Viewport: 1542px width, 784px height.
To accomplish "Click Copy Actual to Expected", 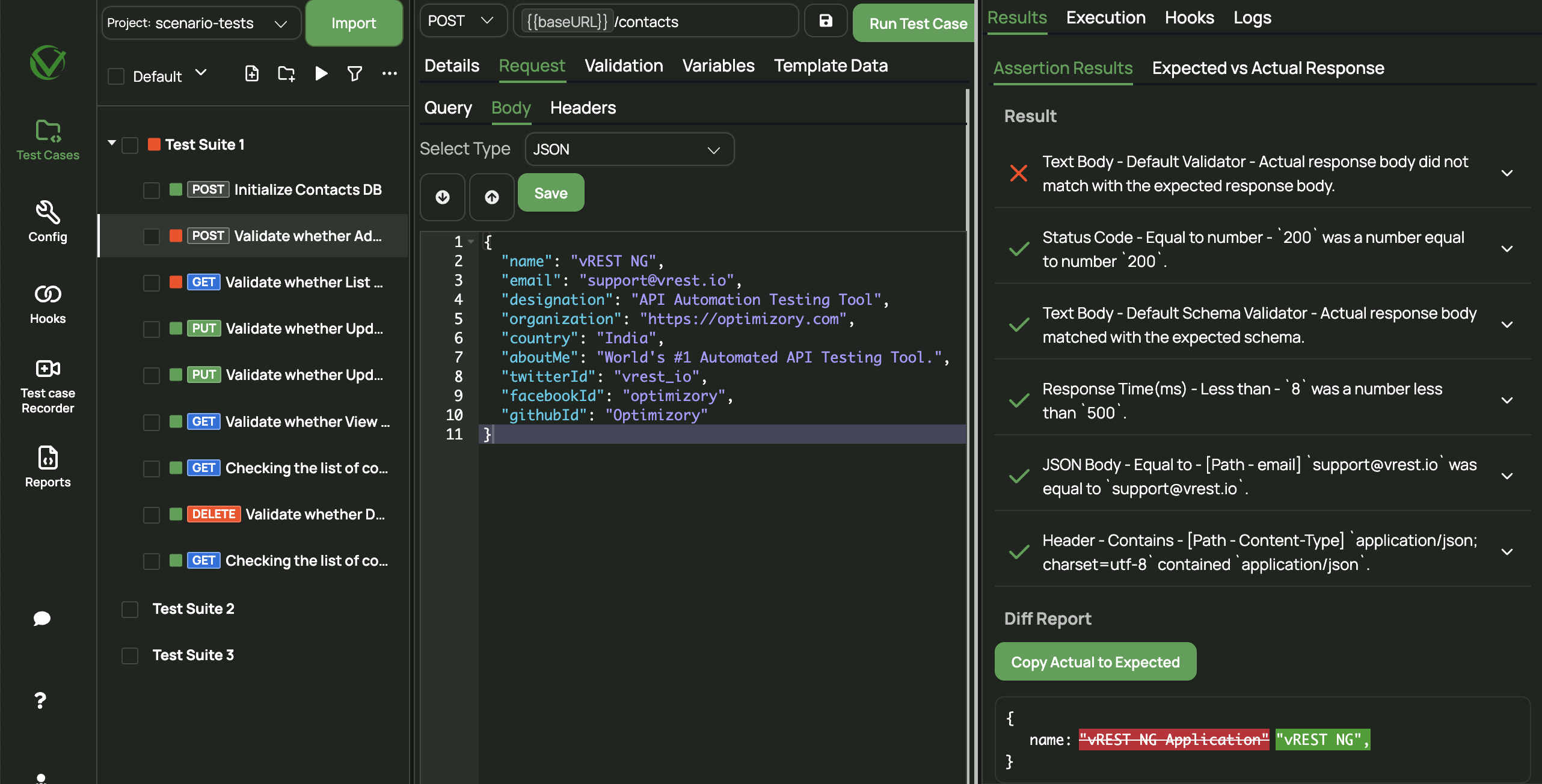I will tap(1095, 662).
